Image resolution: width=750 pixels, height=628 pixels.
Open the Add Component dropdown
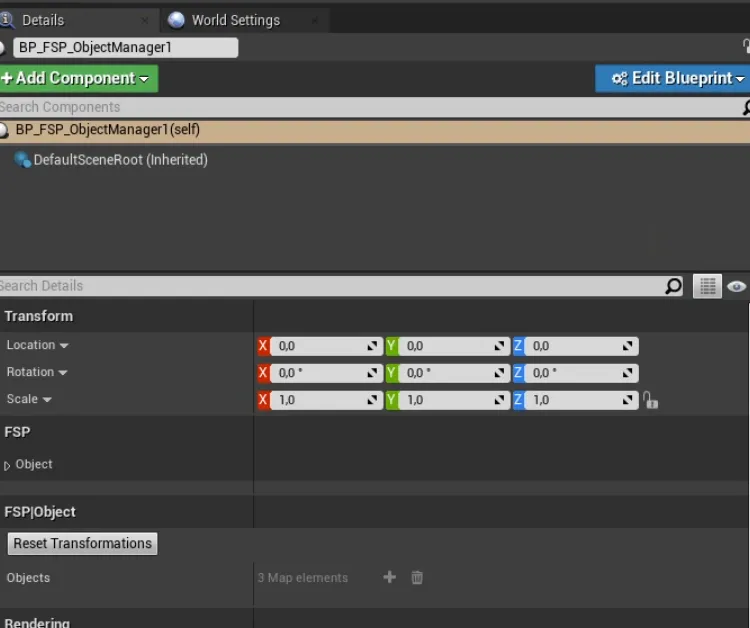80,78
